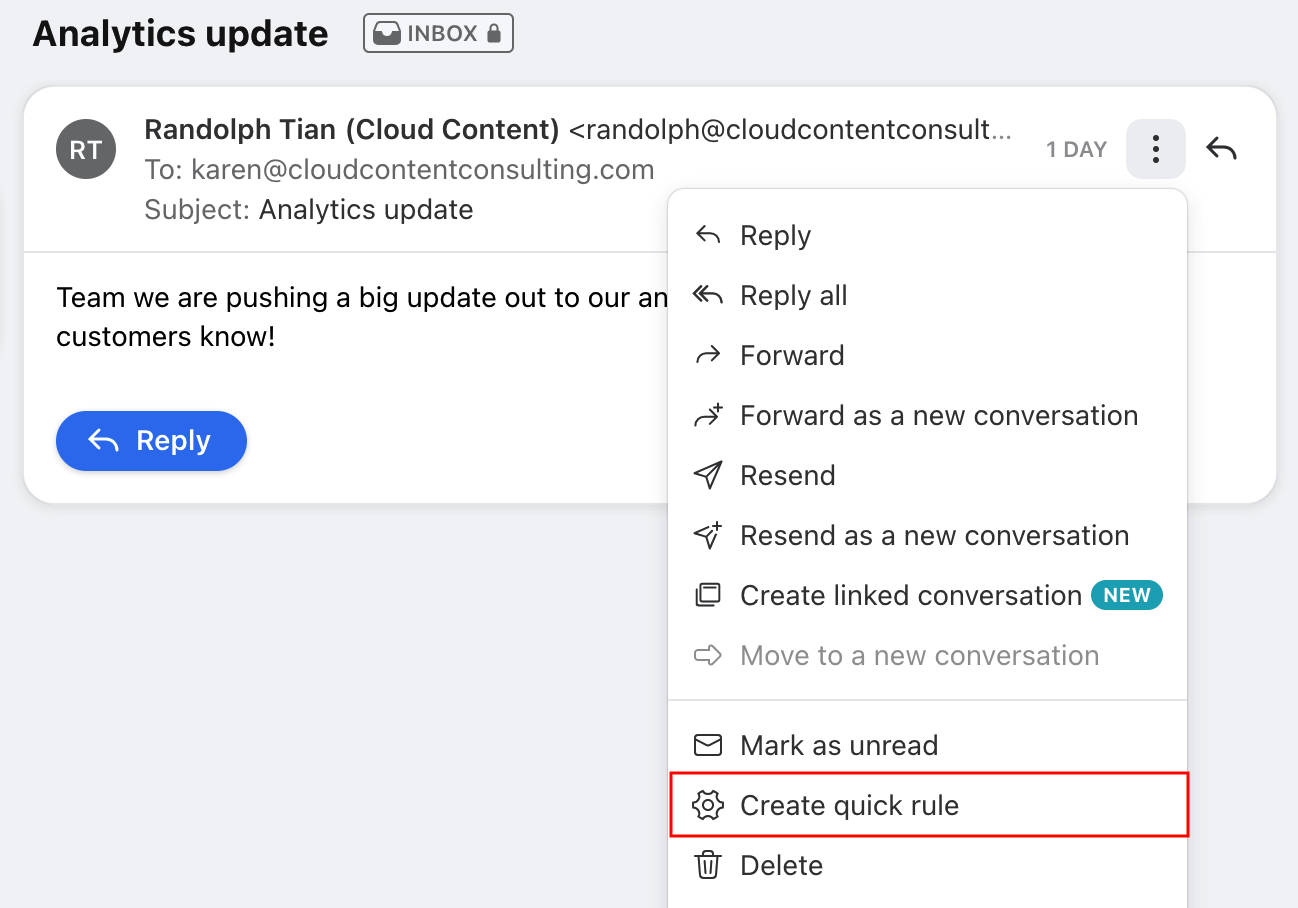Select Forward as a new conversation
Image resolution: width=1298 pixels, height=908 pixels.
pyautogui.click(x=938, y=415)
